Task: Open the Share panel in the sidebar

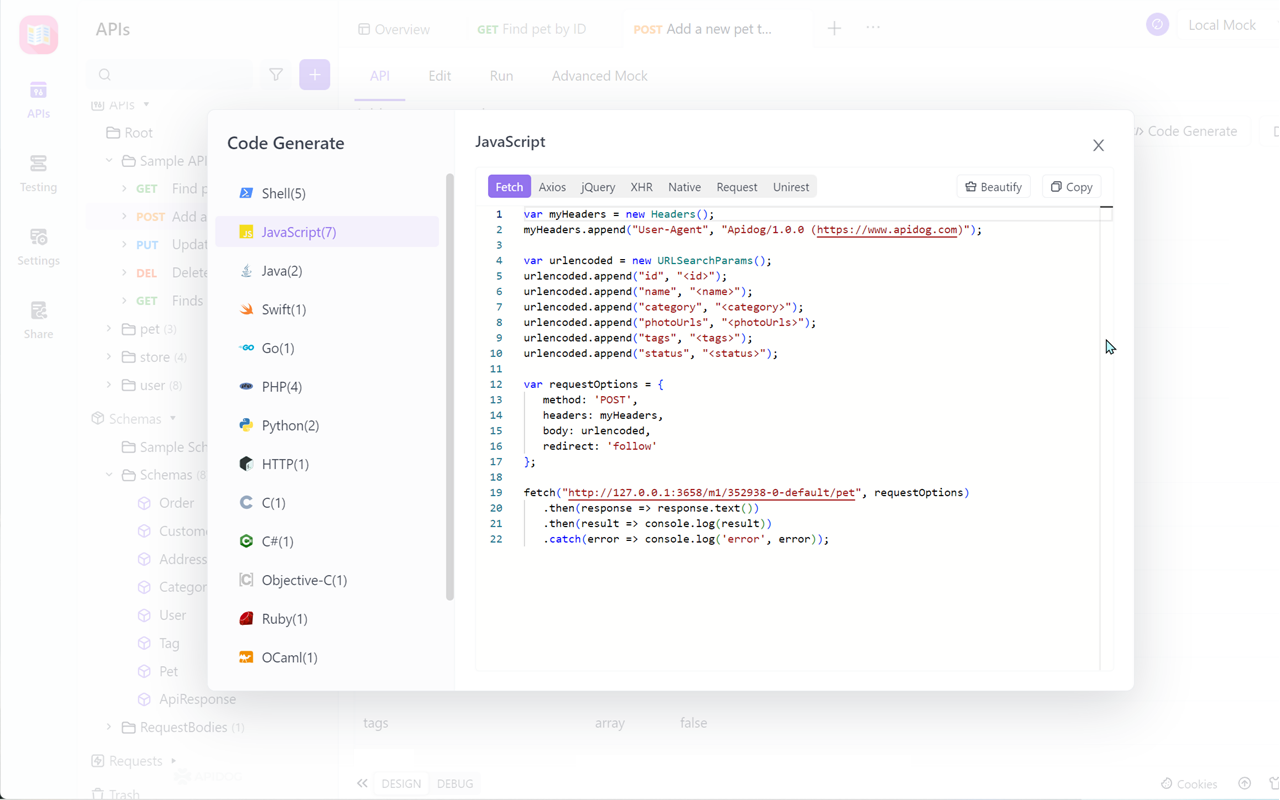Action: tap(38, 320)
